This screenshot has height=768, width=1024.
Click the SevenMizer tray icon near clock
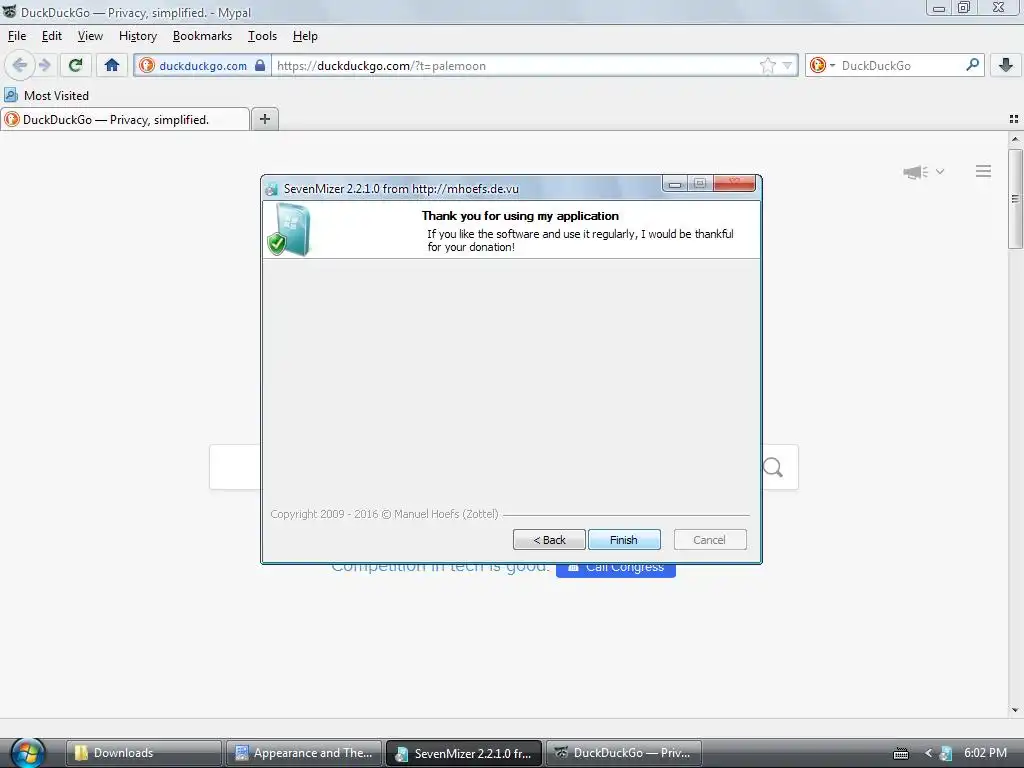(946, 754)
